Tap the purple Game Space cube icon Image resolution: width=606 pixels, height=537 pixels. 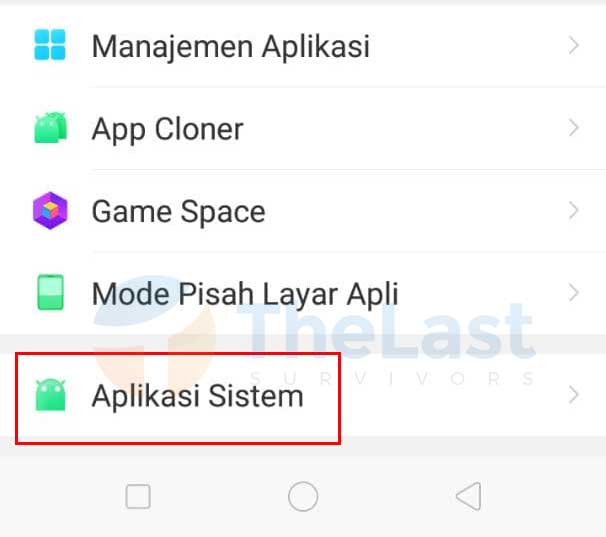tap(50, 211)
